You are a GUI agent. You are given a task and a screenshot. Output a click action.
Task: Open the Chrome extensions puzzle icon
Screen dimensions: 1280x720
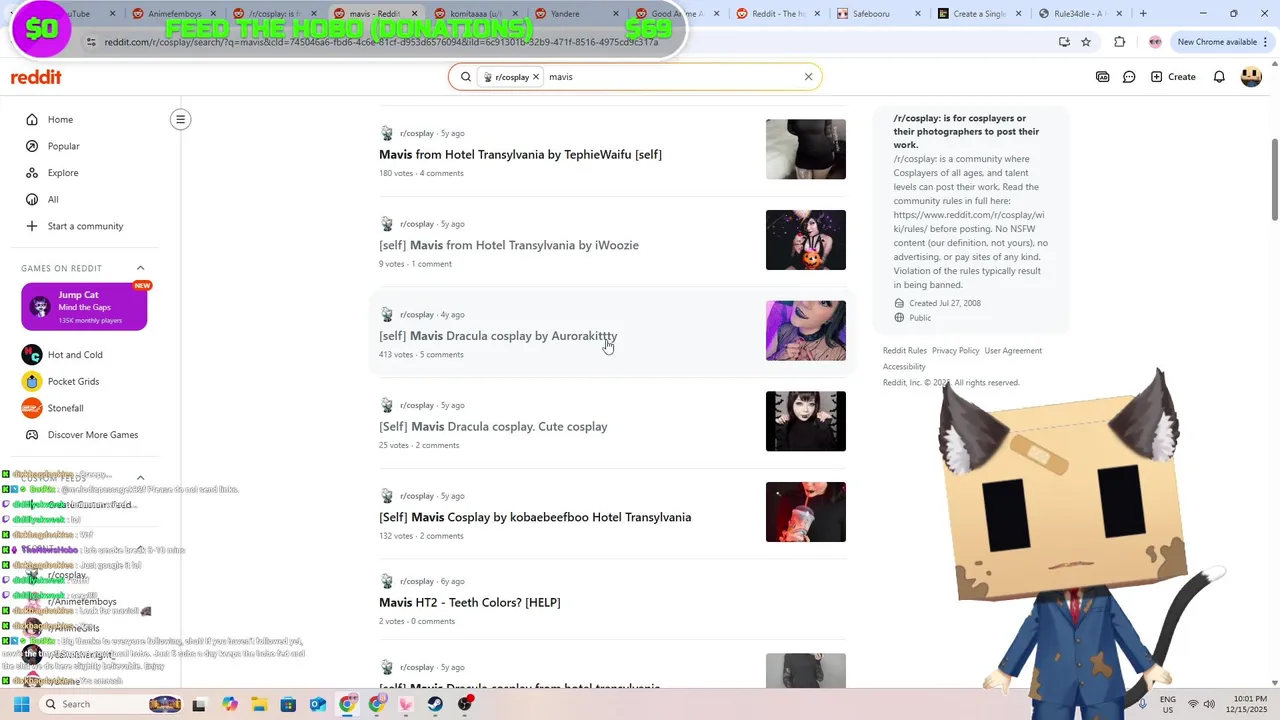coord(1119,42)
